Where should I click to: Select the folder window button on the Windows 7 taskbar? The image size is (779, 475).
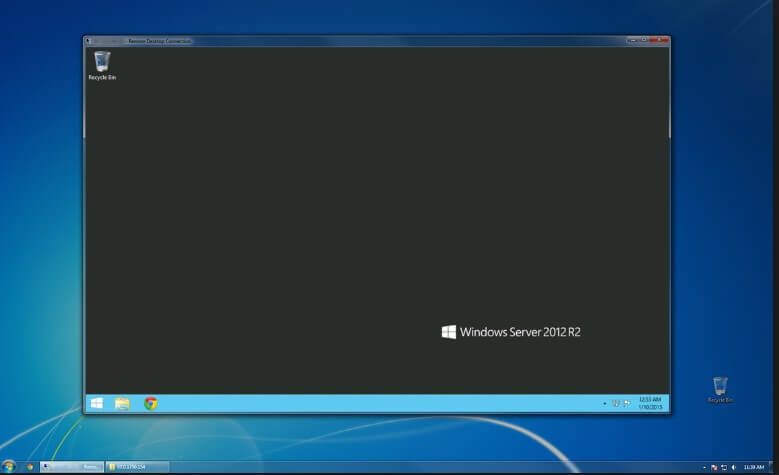[x=138, y=467]
